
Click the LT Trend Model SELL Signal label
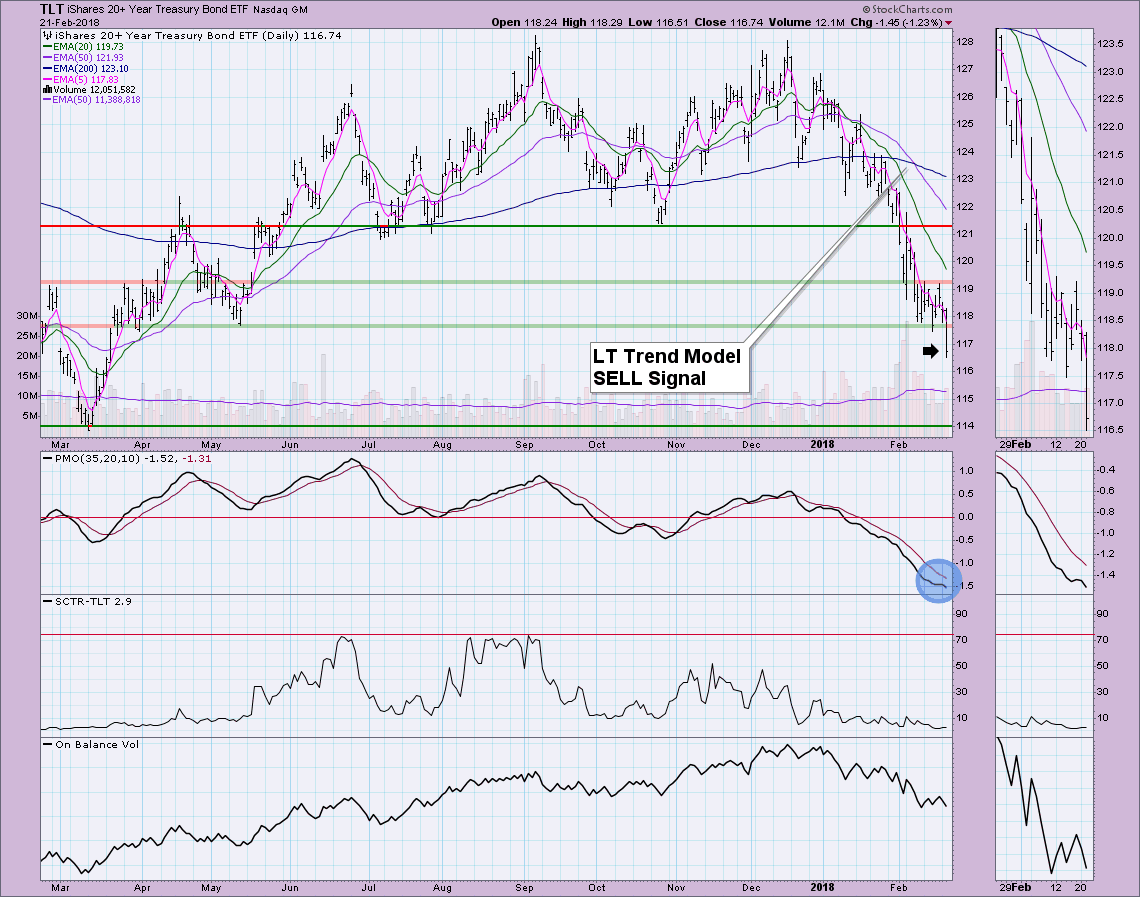pos(669,367)
